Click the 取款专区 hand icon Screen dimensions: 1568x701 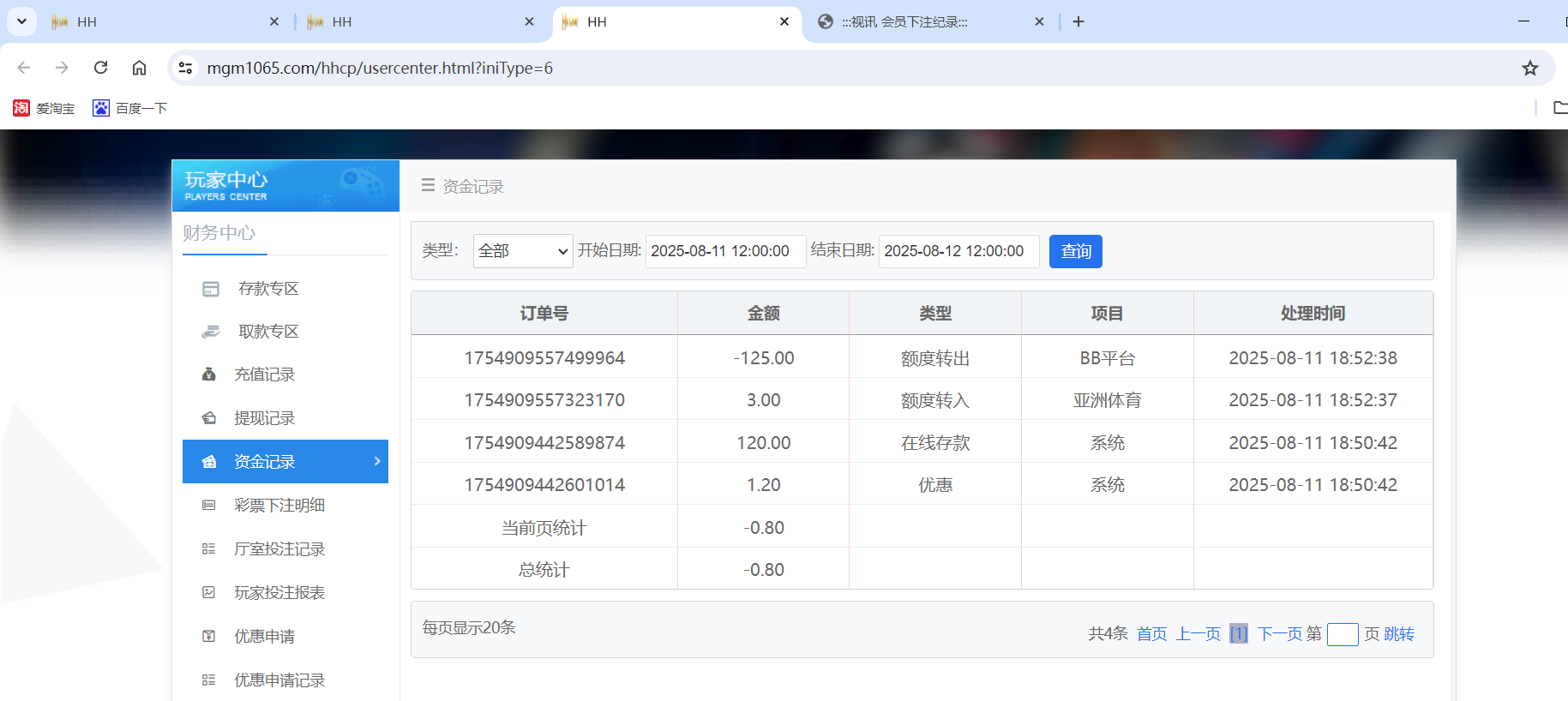coord(211,333)
